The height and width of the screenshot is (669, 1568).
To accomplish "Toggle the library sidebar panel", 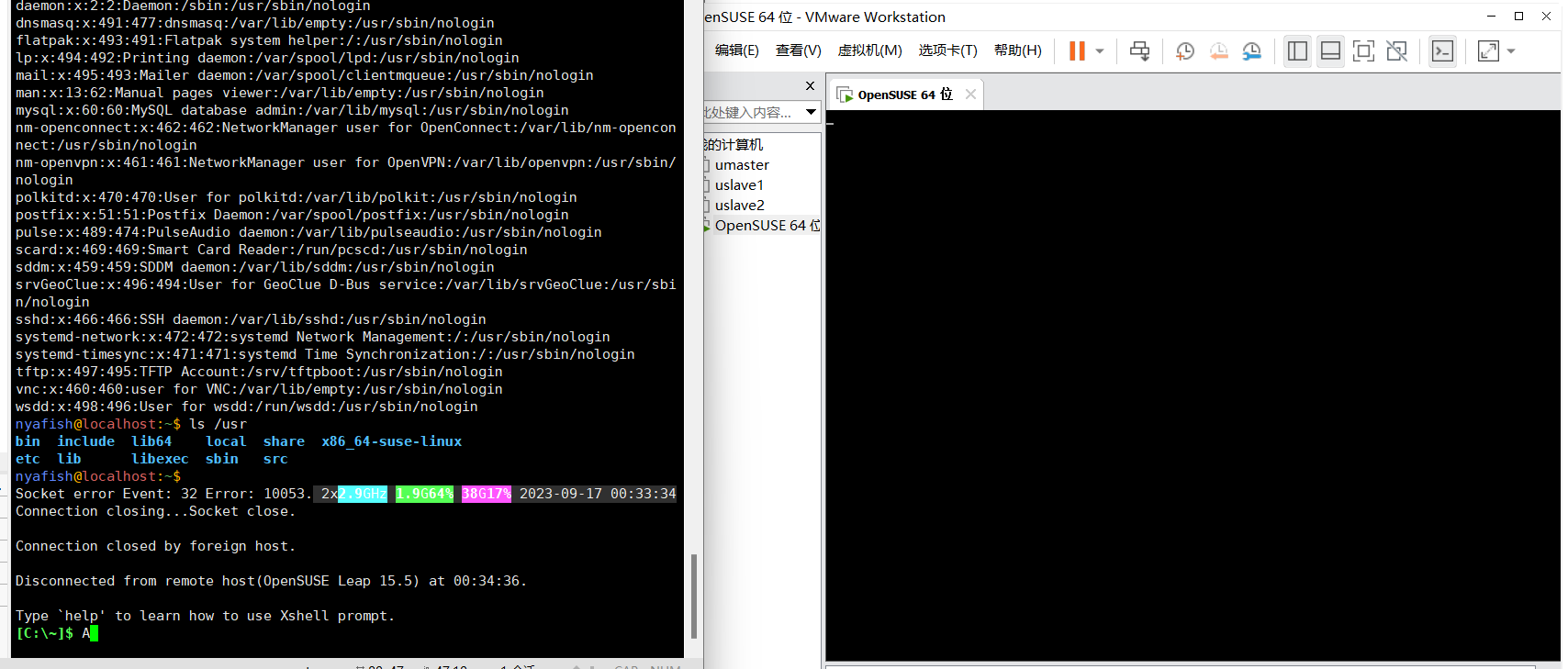I will tap(1297, 51).
